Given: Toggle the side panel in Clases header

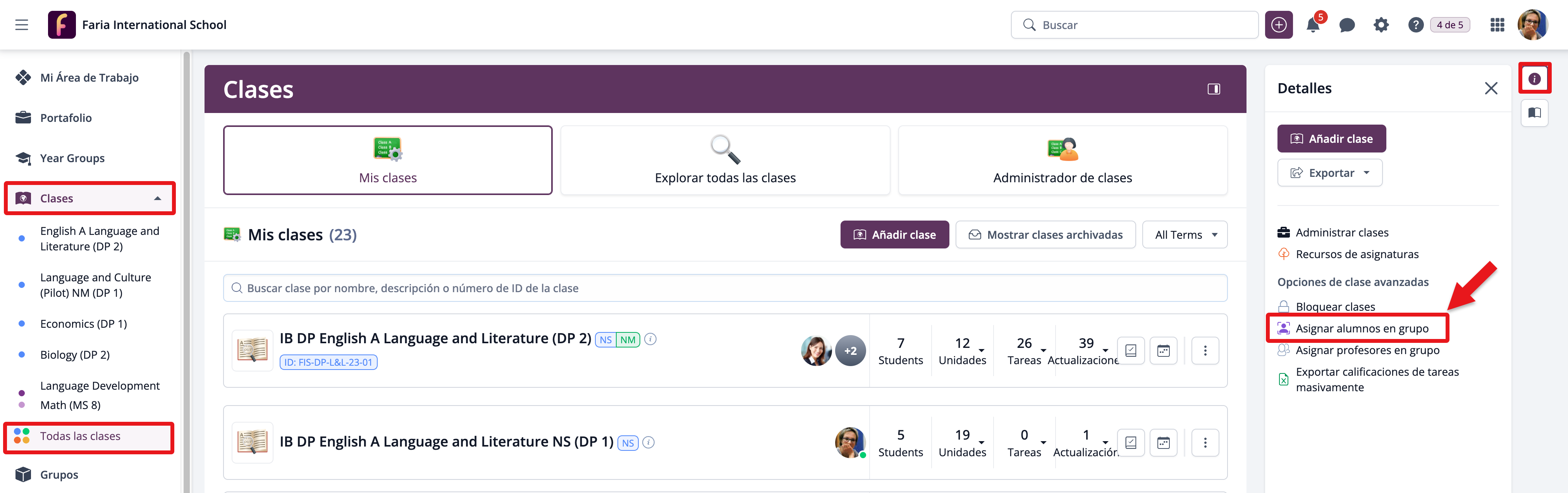Looking at the screenshot, I should (x=1213, y=89).
